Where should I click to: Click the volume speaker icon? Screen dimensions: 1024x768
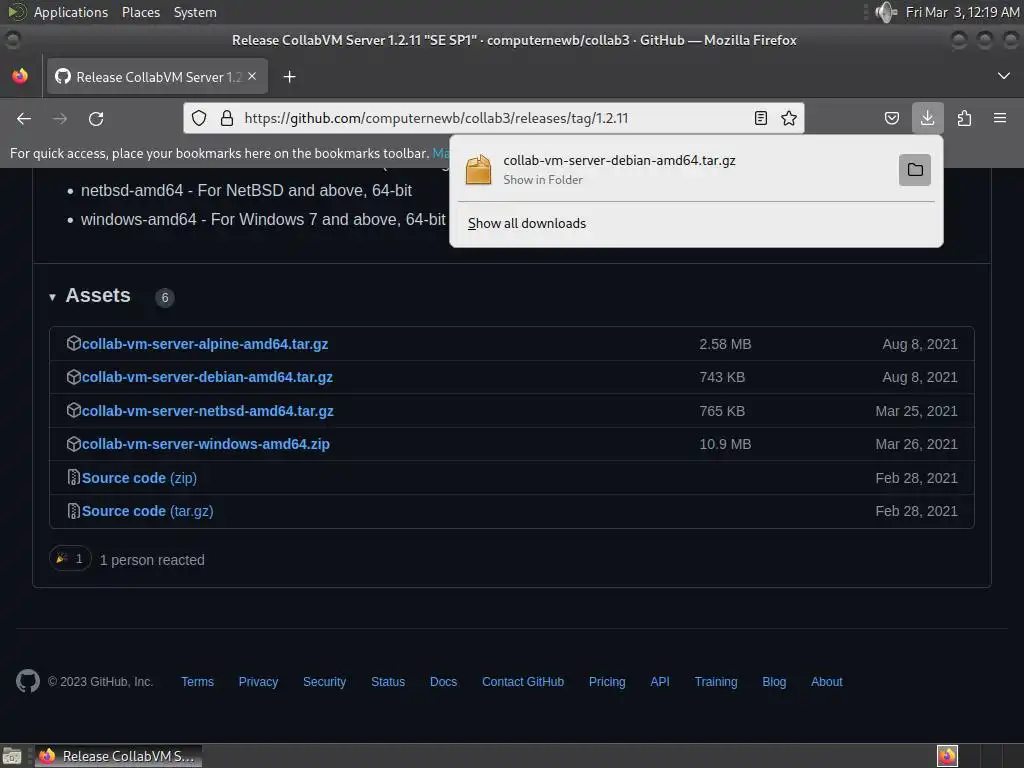(x=886, y=12)
